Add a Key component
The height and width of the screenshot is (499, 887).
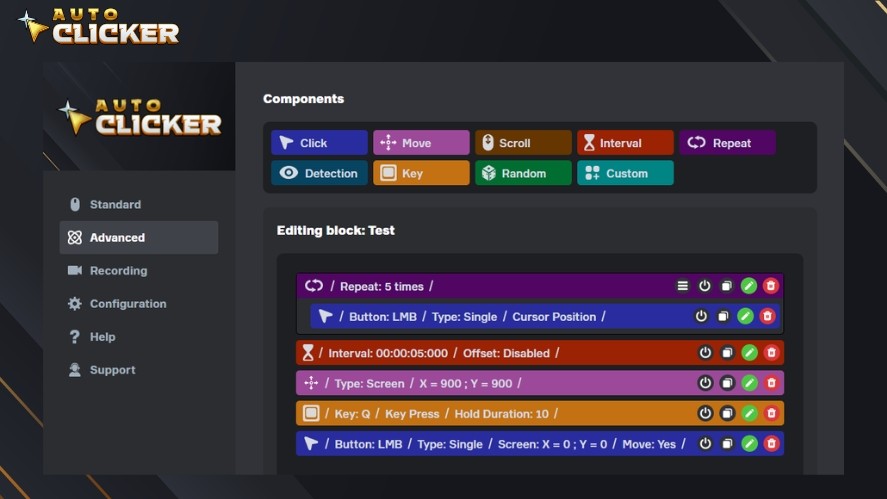point(421,173)
